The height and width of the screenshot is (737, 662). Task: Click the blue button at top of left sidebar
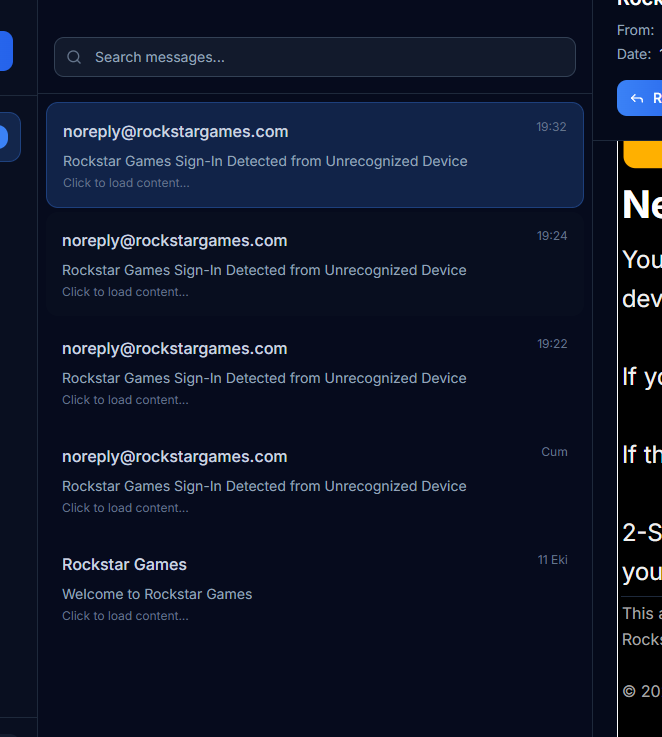[x=6, y=51]
